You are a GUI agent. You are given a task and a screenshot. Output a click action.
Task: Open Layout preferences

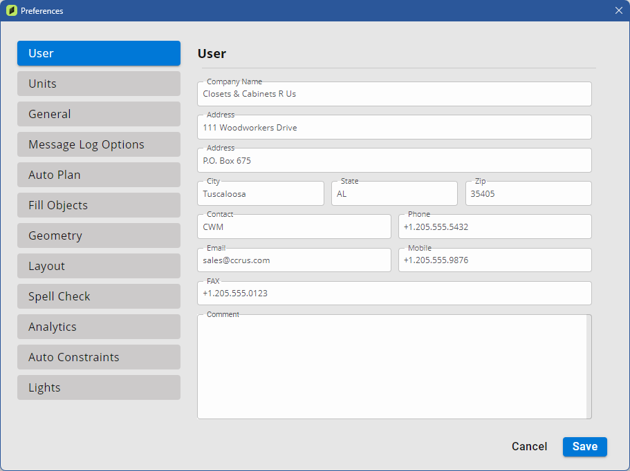[x=99, y=266]
